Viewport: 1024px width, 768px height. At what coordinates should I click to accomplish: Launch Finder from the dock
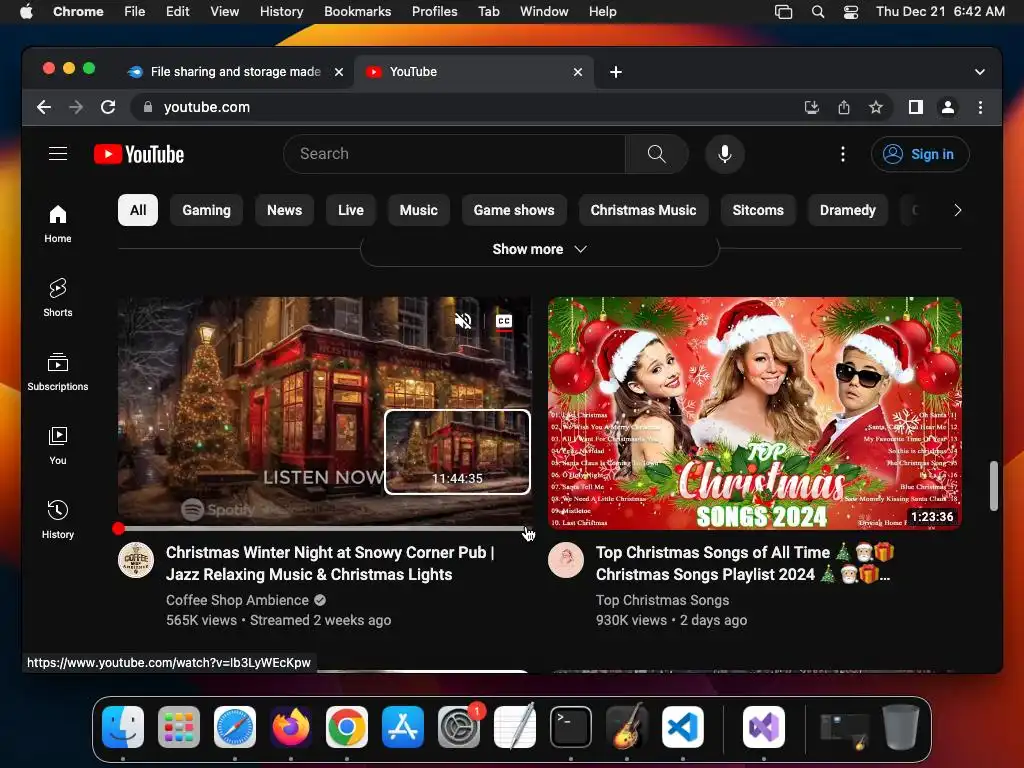coord(123,727)
